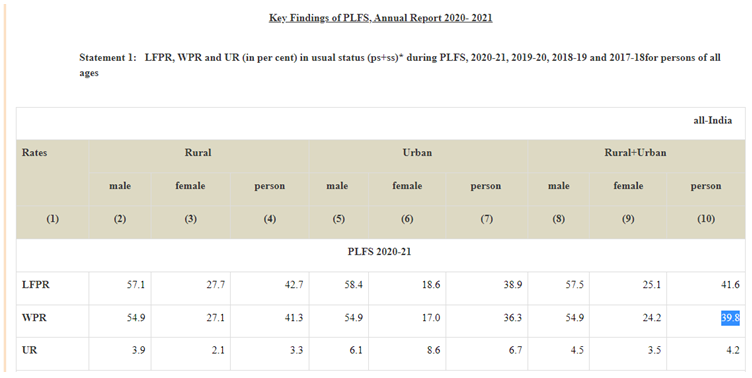Click WPR value '41.3'

294,318
